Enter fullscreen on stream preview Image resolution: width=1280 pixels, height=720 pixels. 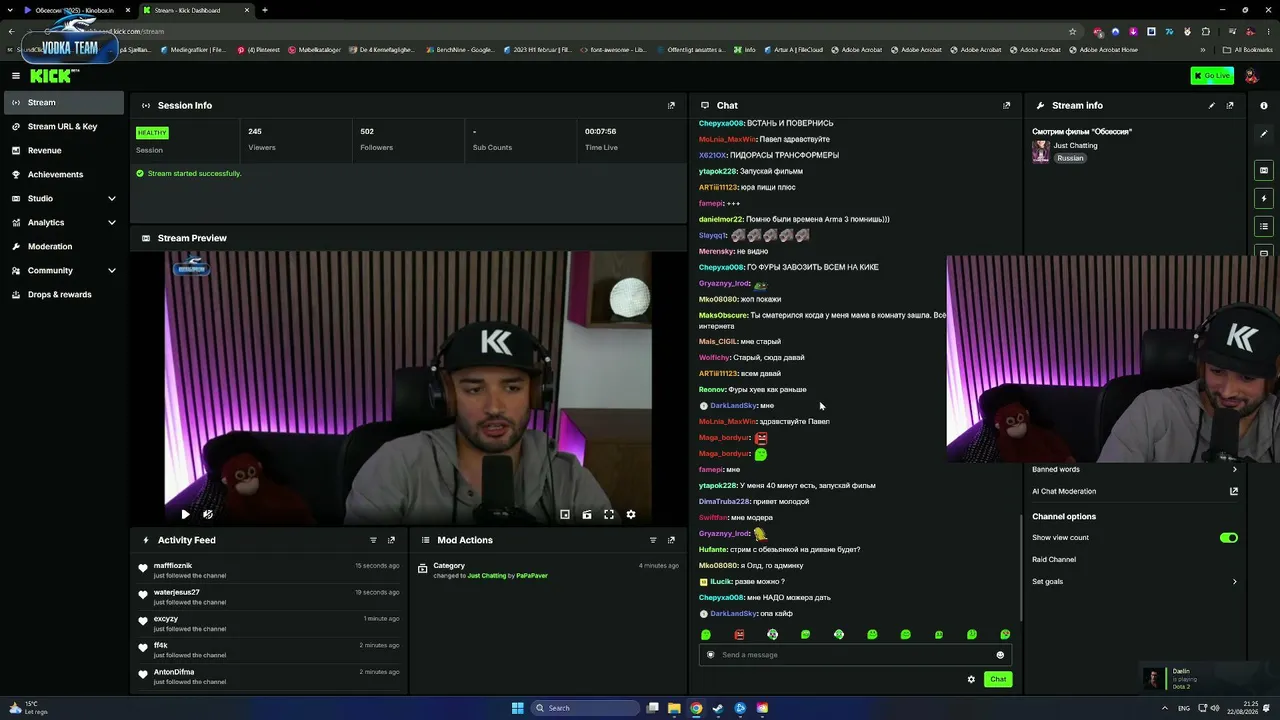(609, 514)
